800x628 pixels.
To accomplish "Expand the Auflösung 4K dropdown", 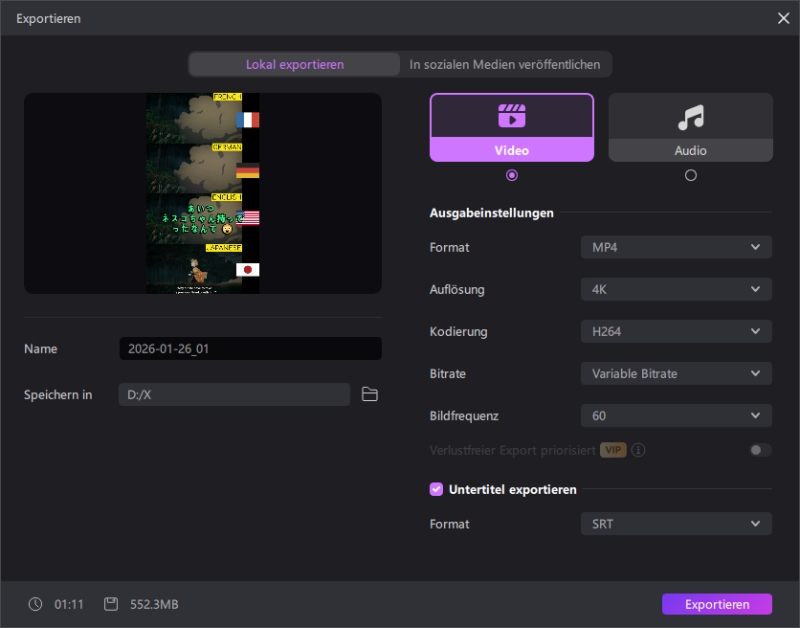I will click(x=676, y=289).
